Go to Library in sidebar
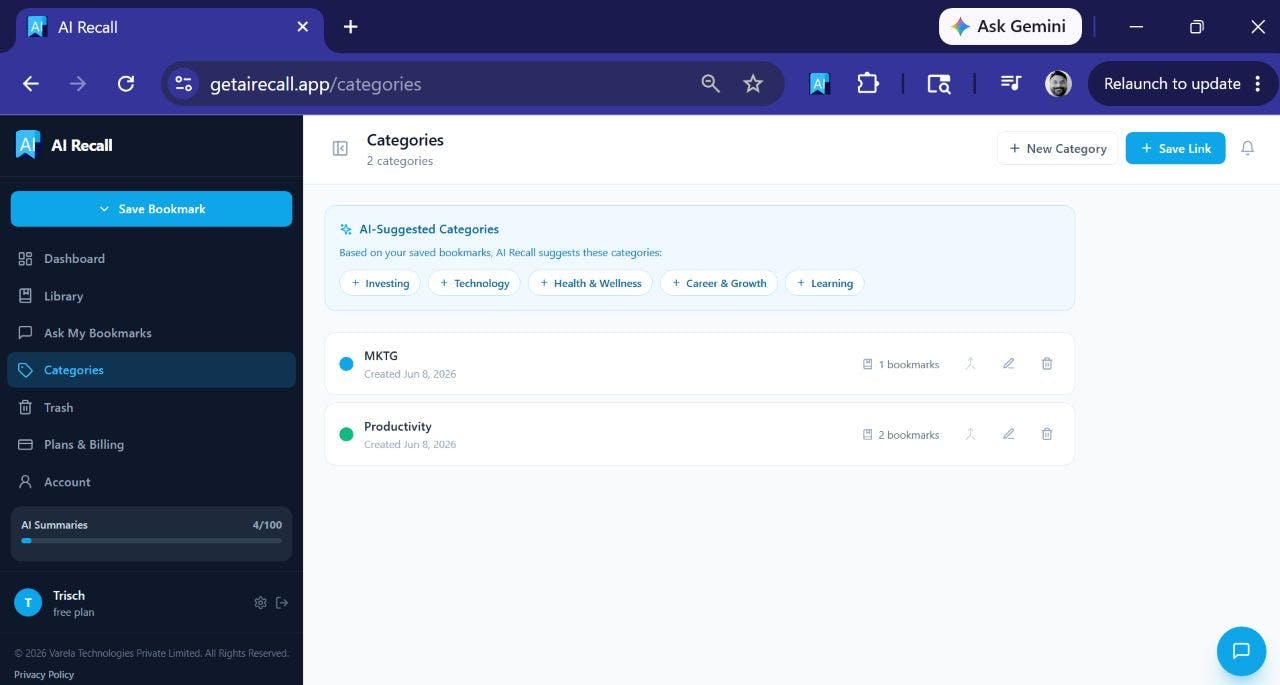The height and width of the screenshot is (685, 1280). click(x=151, y=296)
